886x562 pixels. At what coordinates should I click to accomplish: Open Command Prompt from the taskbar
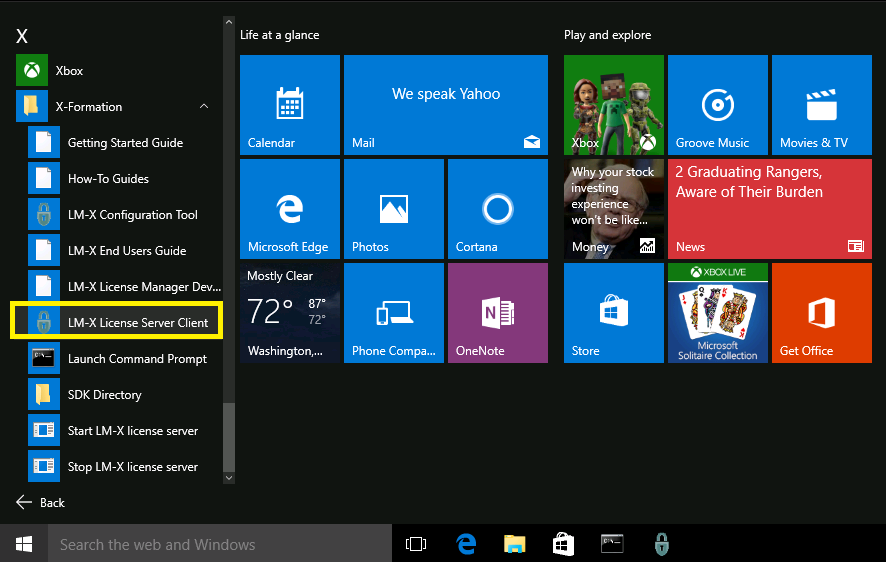[612, 544]
